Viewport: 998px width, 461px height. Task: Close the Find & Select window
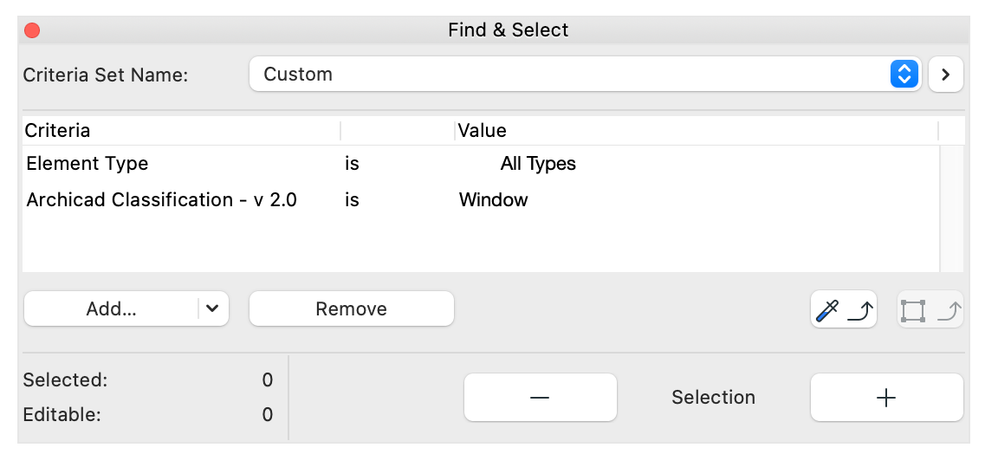(x=32, y=31)
